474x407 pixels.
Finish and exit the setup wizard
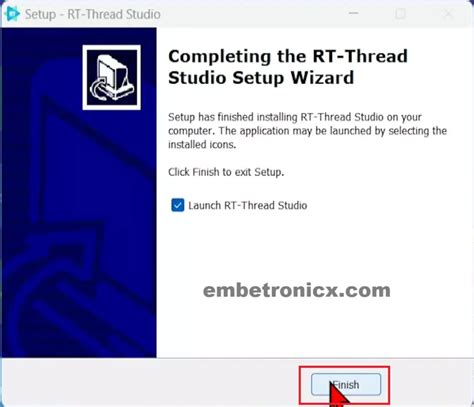(x=346, y=385)
